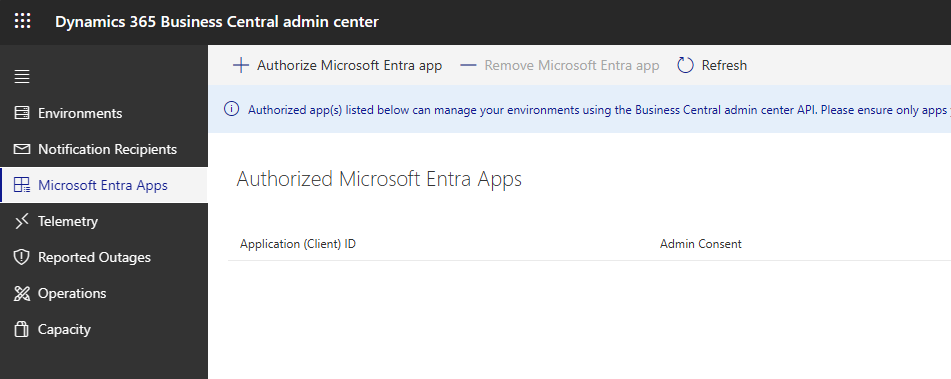Collapse sidebar using hamburger menu icon
951x379 pixels.
tap(22, 77)
